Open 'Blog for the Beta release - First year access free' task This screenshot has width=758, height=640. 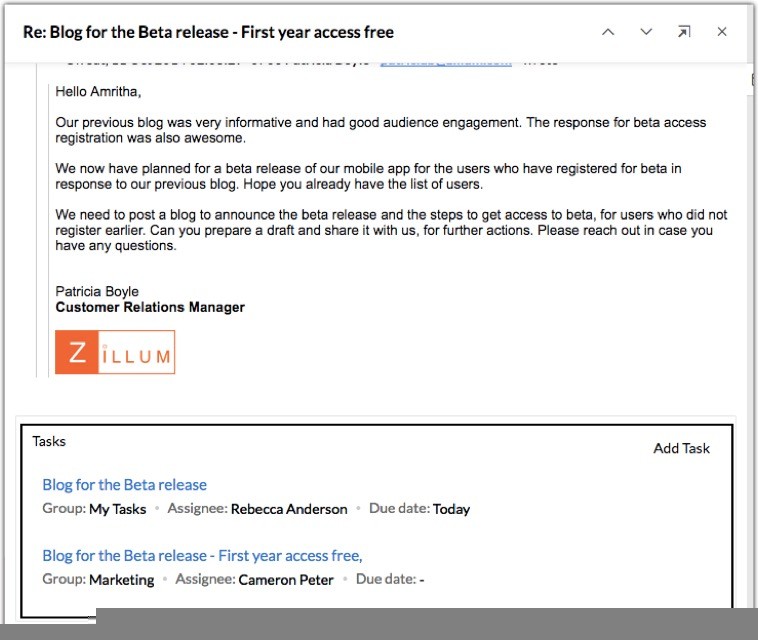coord(202,555)
